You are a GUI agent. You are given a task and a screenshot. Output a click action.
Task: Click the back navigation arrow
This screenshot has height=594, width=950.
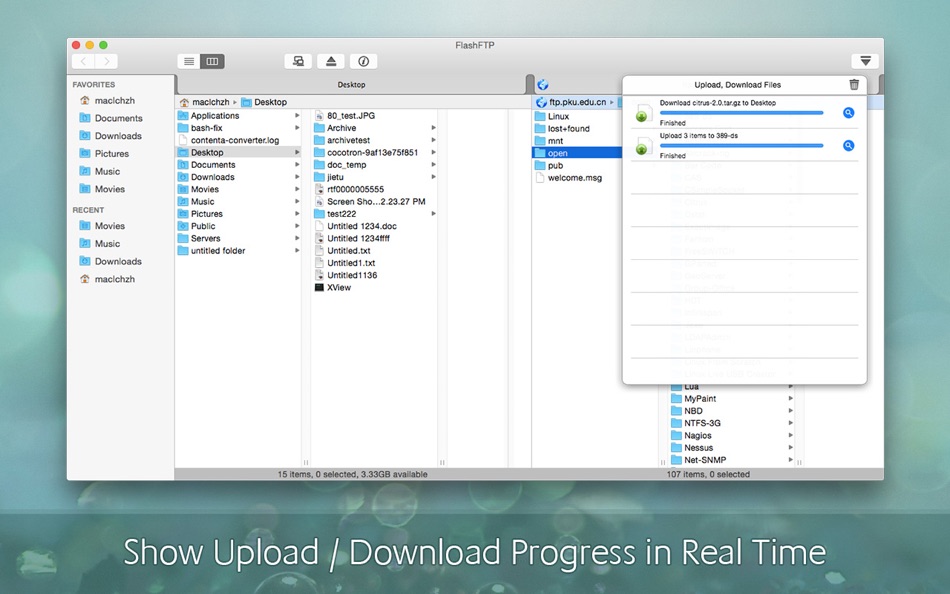[x=84, y=61]
